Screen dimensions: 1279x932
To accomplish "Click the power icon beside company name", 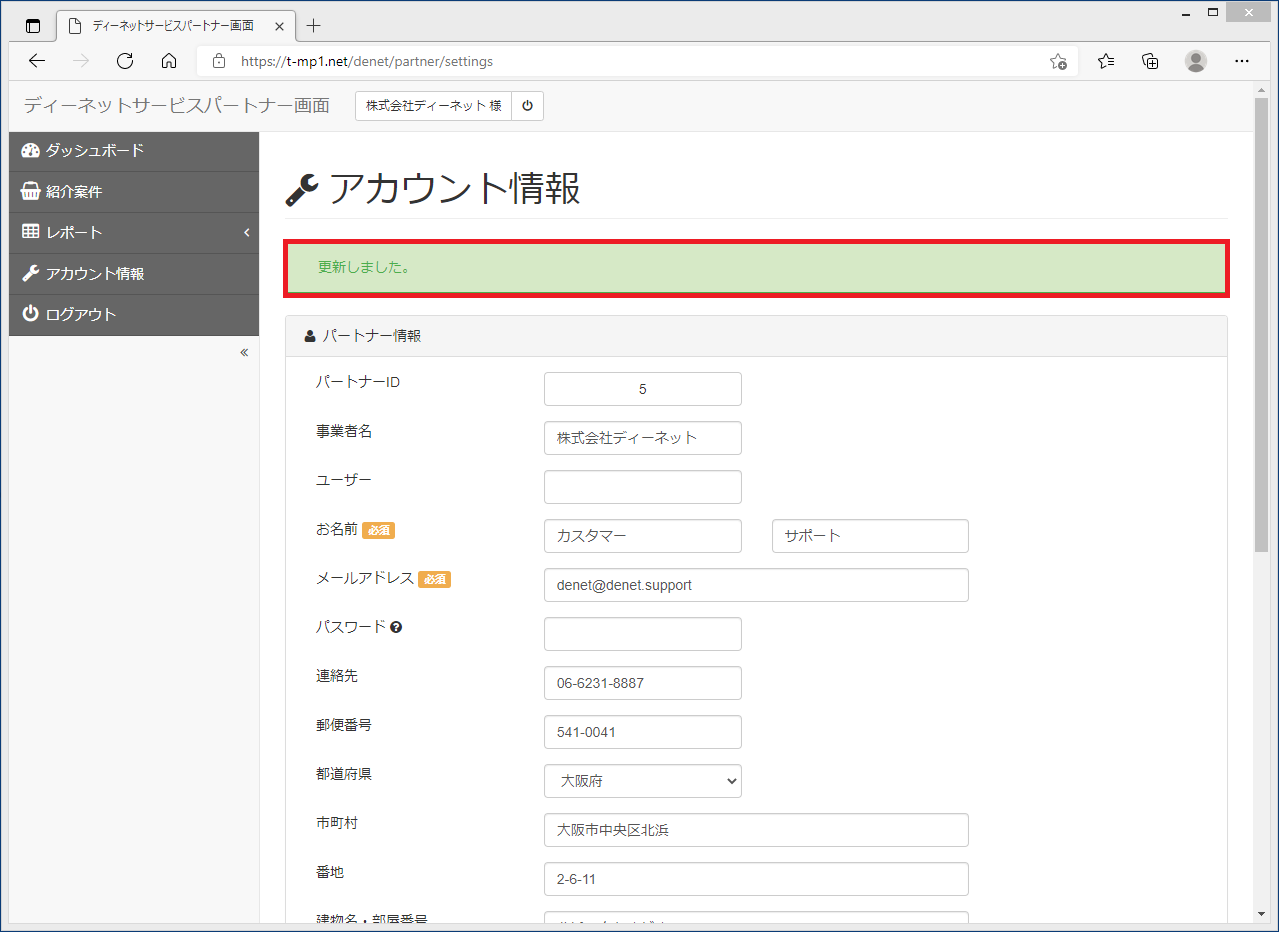I will click(527, 105).
